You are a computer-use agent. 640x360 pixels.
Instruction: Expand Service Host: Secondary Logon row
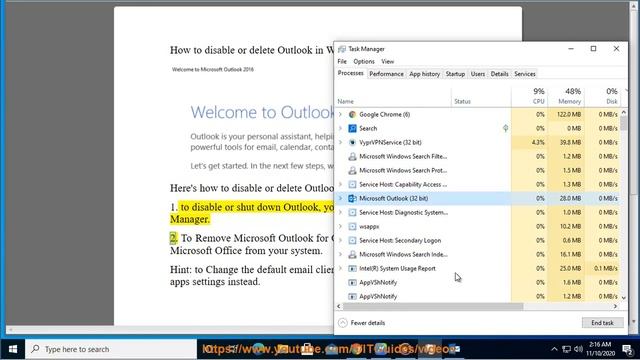[340, 240]
